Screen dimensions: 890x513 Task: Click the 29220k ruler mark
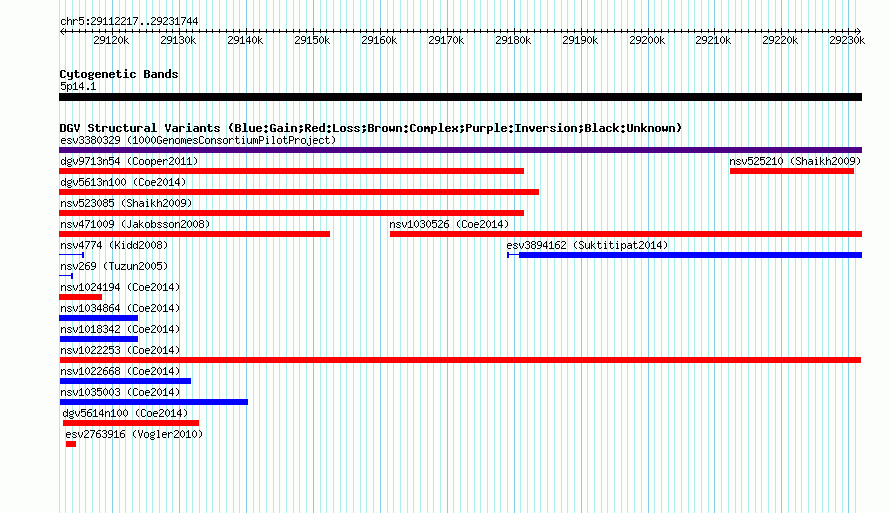780,40
